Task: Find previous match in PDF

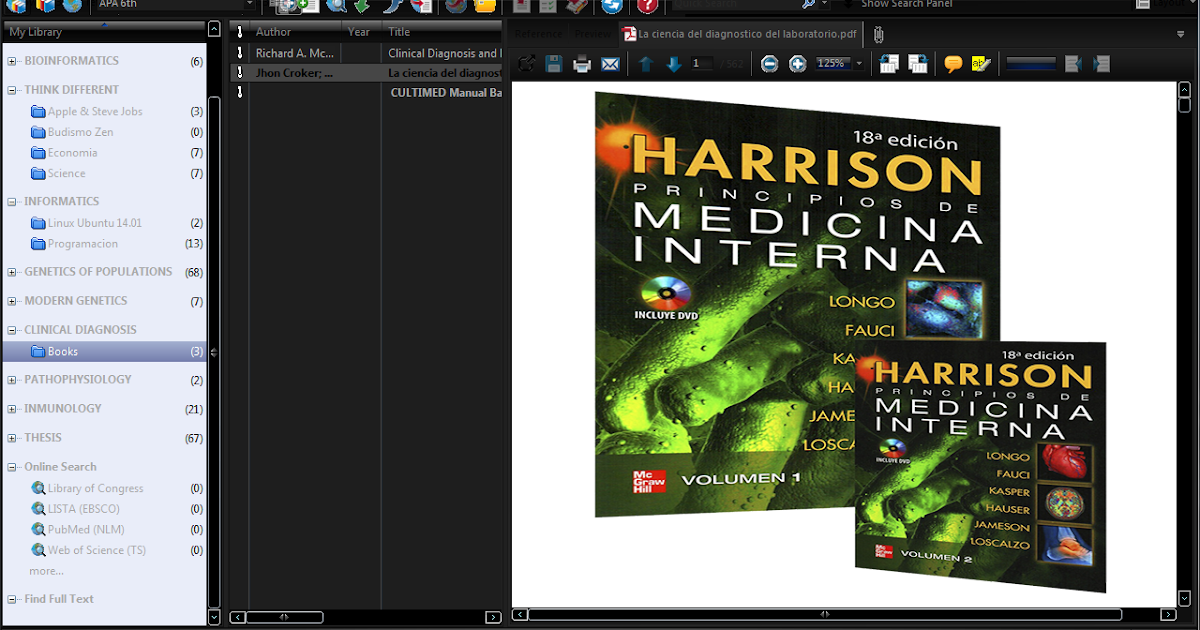Action: (x=1073, y=64)
